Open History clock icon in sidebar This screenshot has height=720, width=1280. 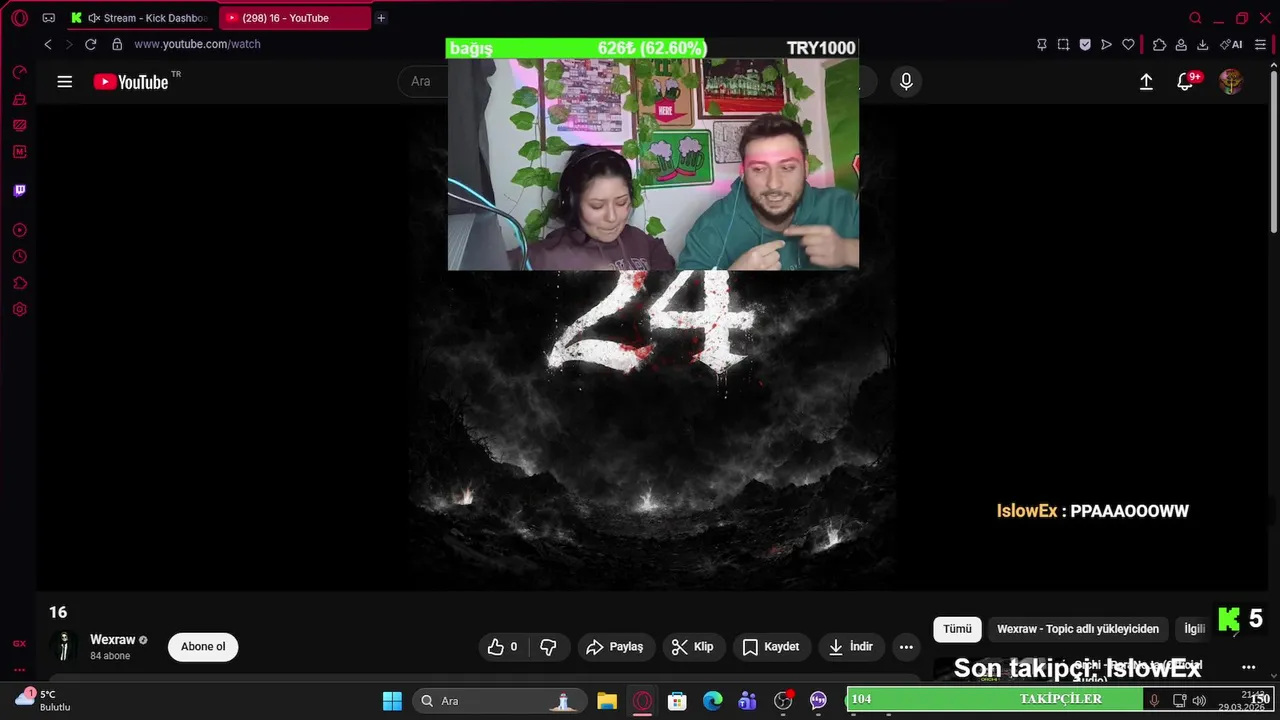coord(19,257)
